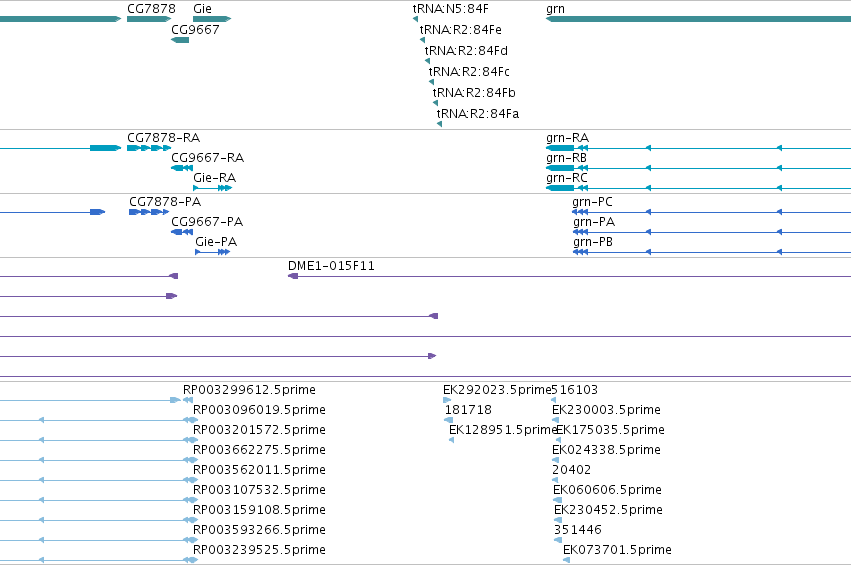Click the Gie-PA protein label
This screenshot has height=565, width=851.
[x=216, y=242]
